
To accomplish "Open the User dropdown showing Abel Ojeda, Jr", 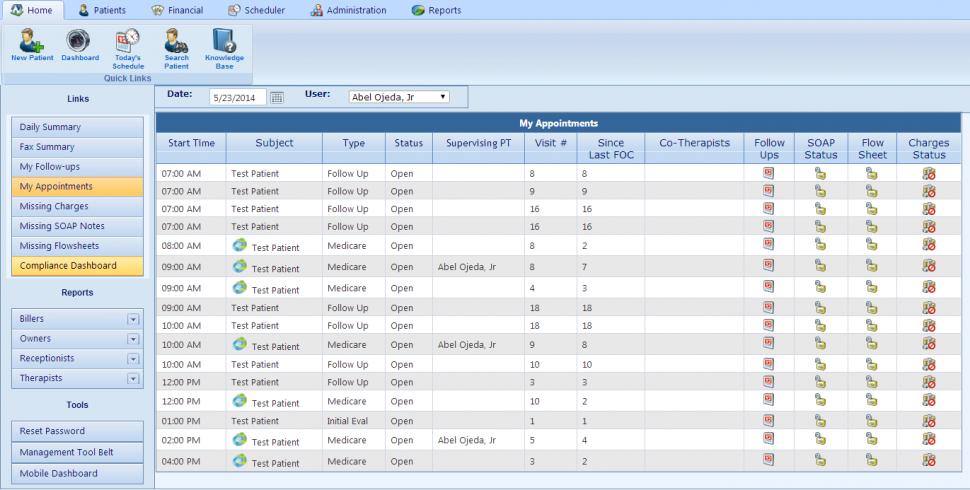I will coord(399,97).
